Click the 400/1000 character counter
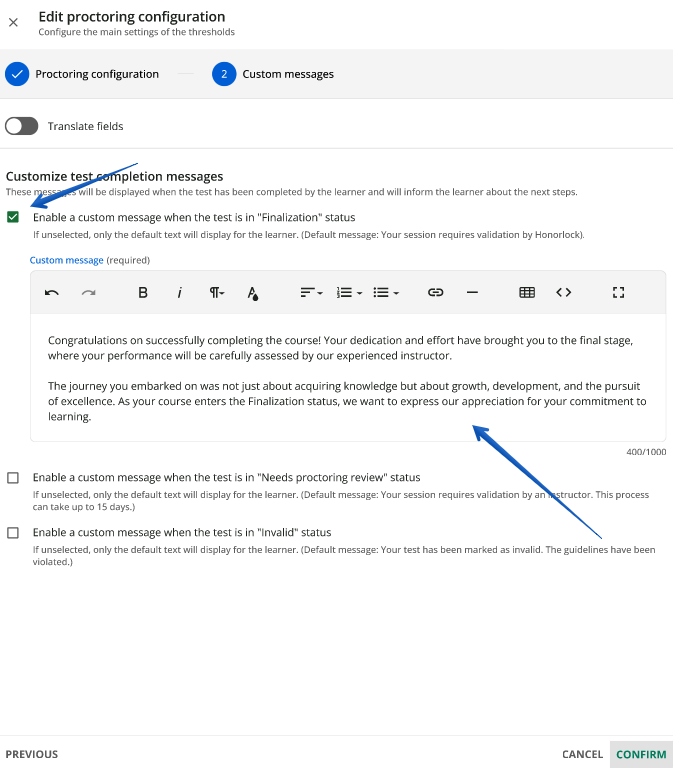Viewport: 673px width, 768px height. (646, 452)
